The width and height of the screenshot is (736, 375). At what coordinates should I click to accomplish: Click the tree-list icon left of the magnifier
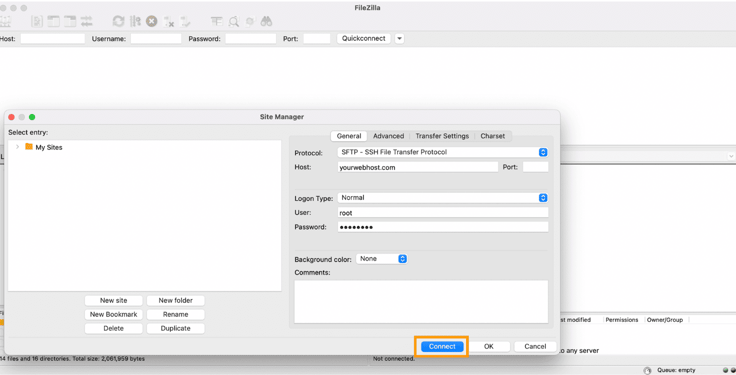(216, 21)
